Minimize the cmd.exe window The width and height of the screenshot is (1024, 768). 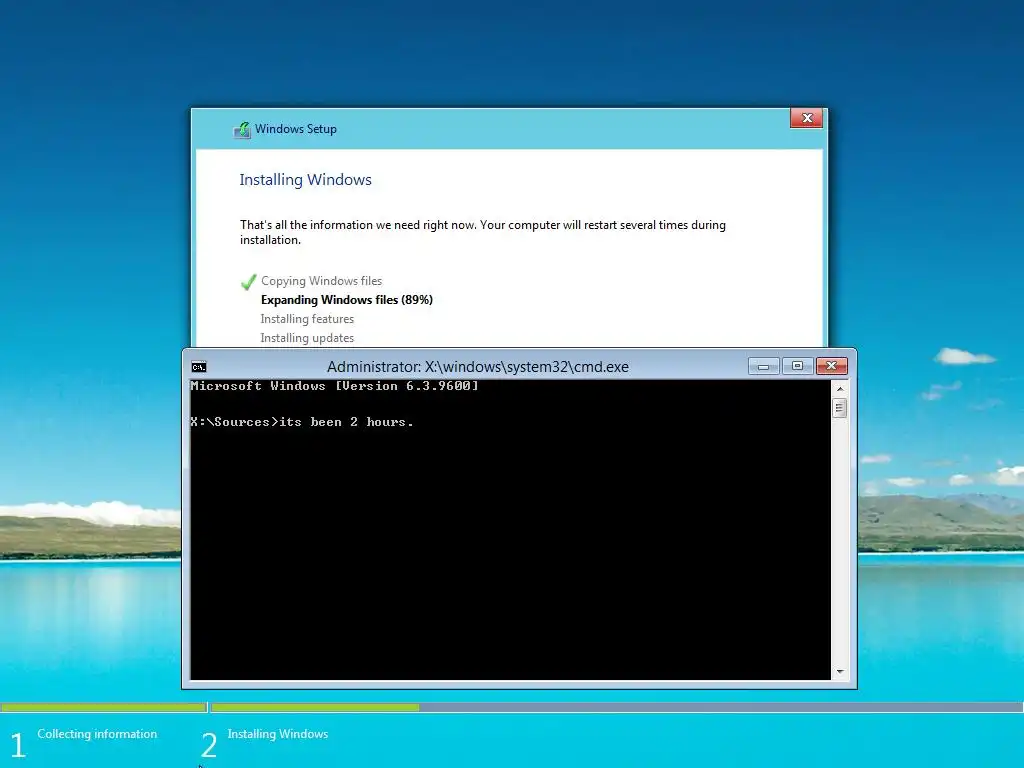pyautogui.click(x=763, y=366)
